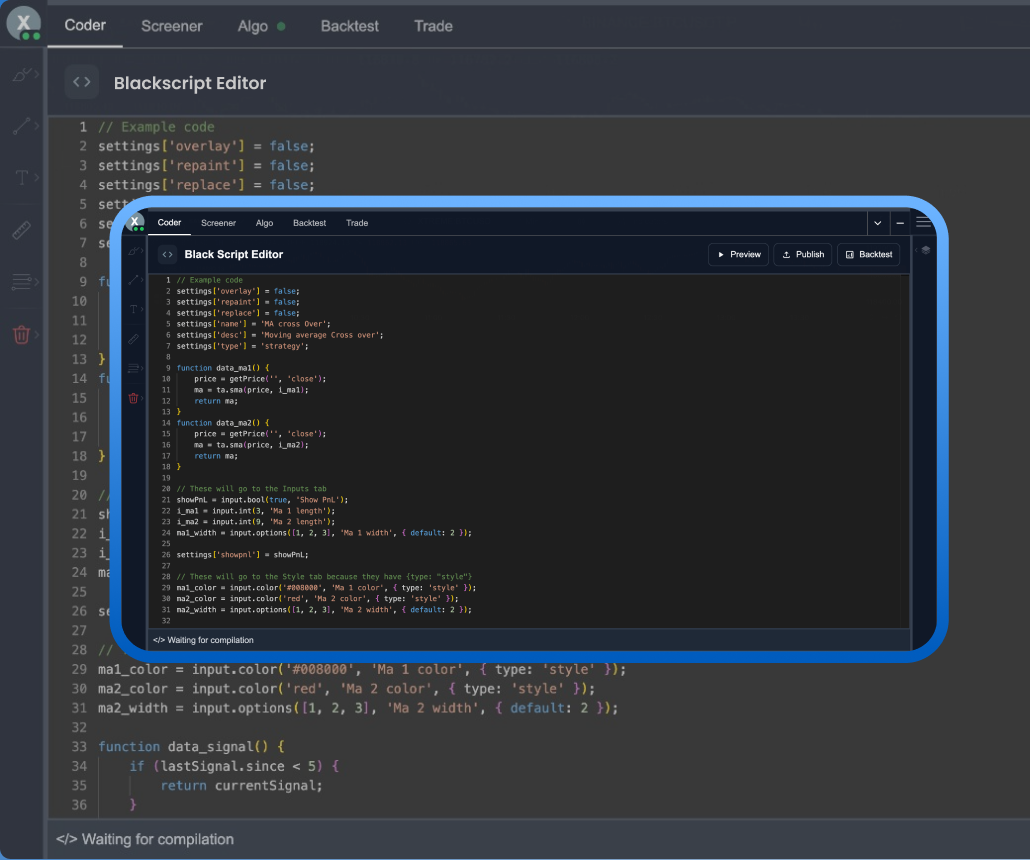Open the Screener tab in the inset window
The image size is (1030, 860).
(x=218, y=223)
